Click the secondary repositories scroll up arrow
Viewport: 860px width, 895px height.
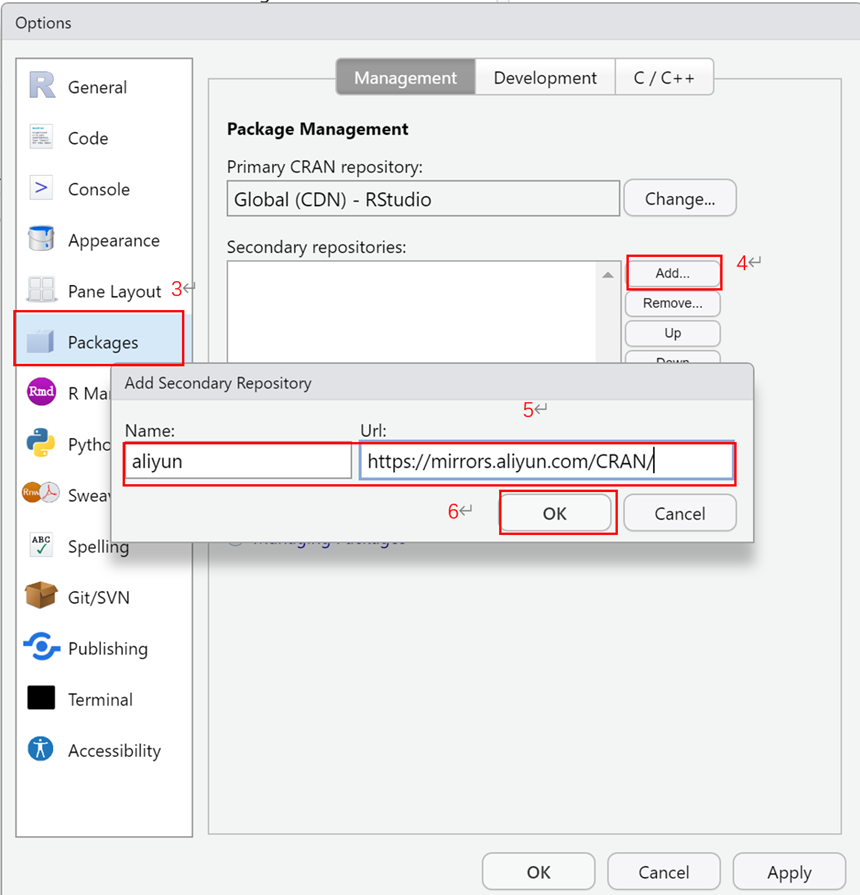pyautogui.click(x=608, y=275)
